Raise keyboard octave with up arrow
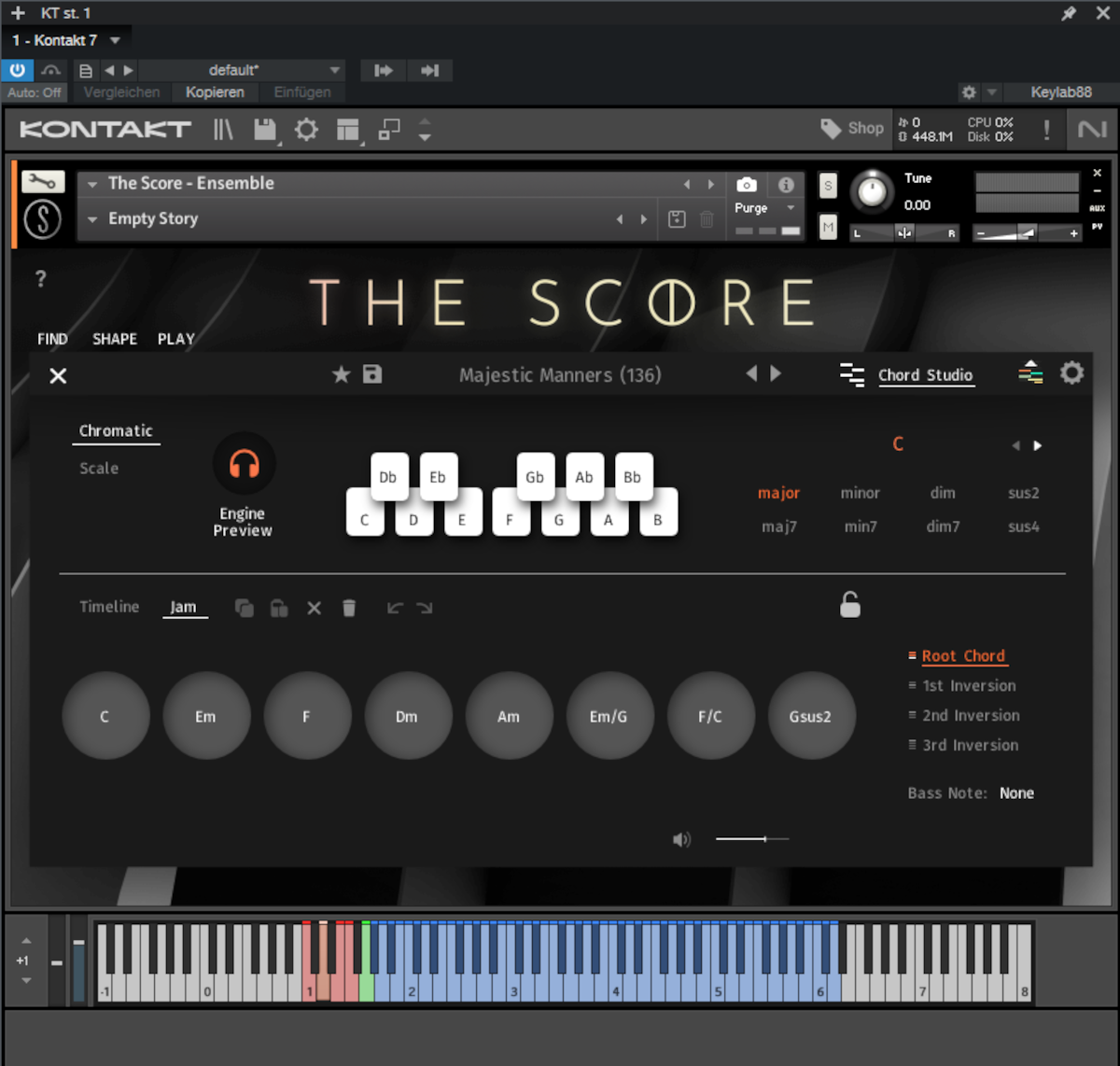 (x=26, y=940)
